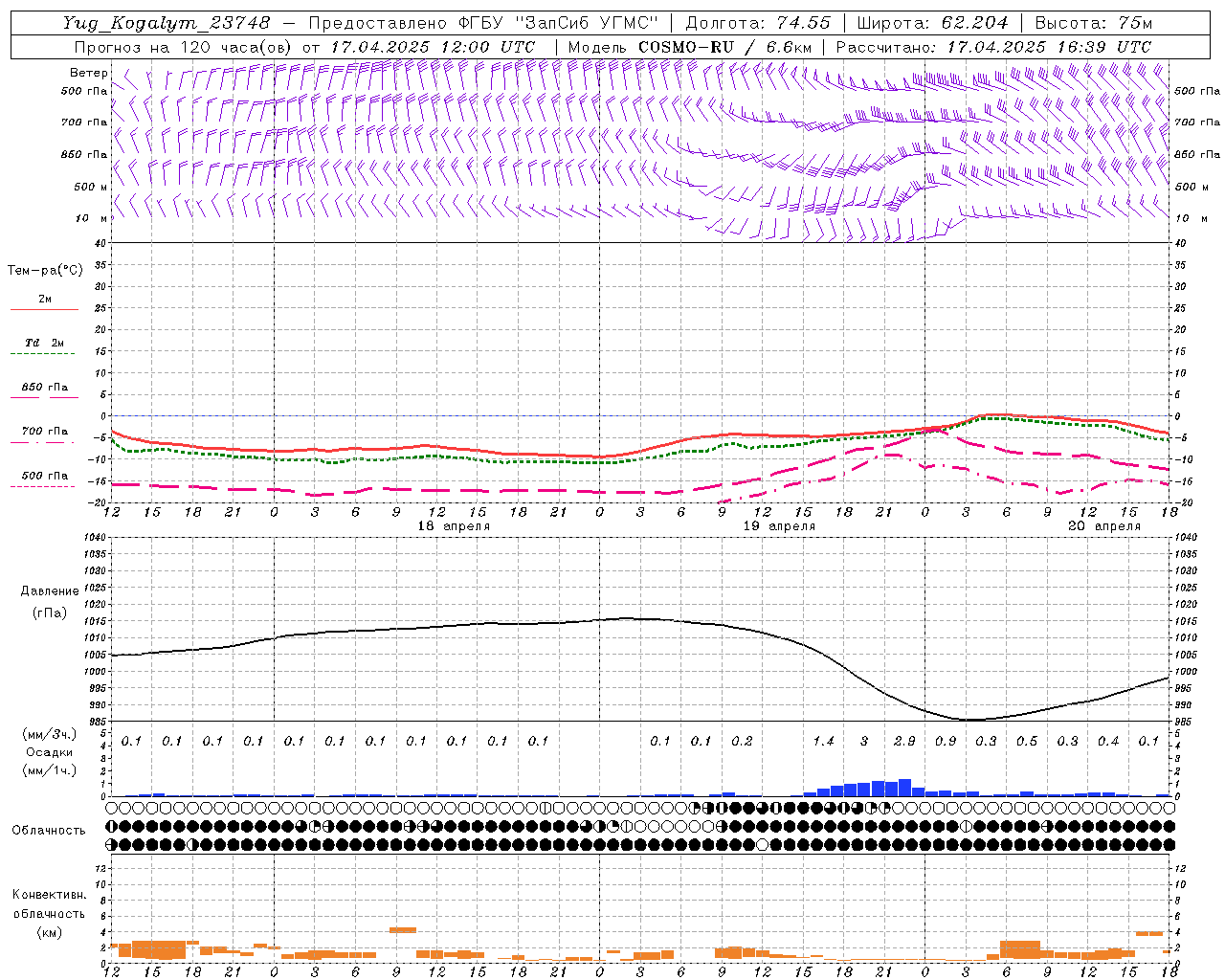Click the Ветер wind panel label
Screen dimensions: 1225x980
89,73
